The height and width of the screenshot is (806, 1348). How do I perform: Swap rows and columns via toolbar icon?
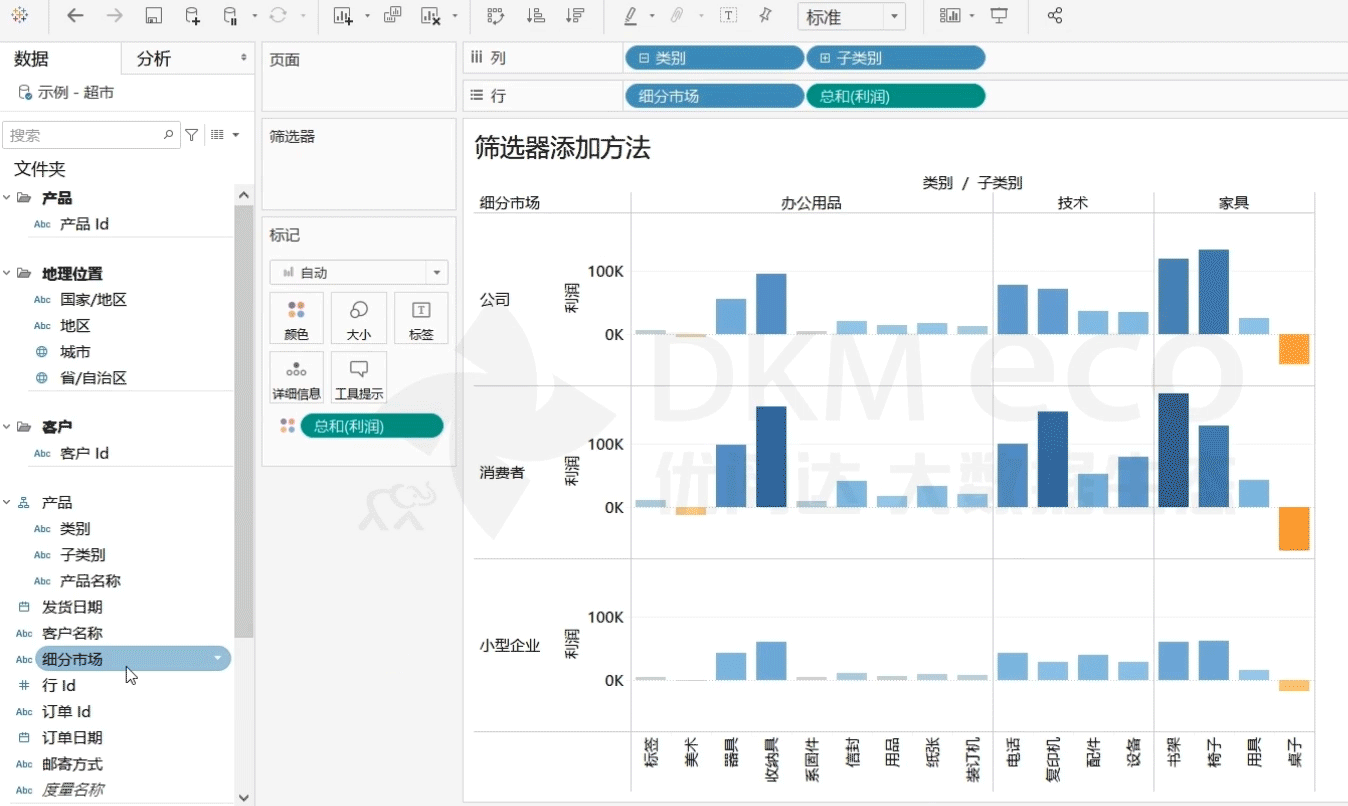point(495,16)
